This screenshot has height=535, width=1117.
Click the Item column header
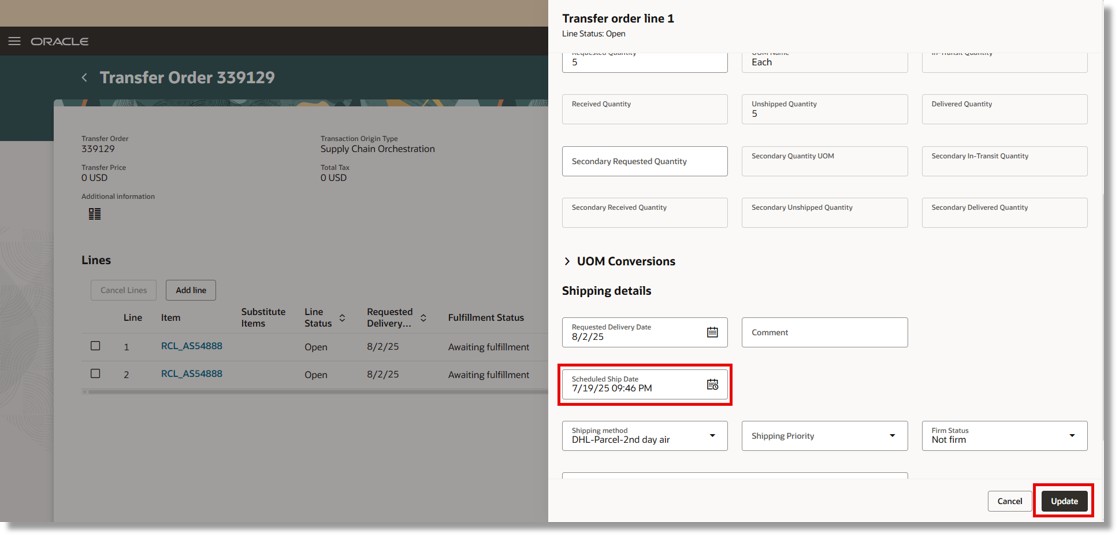(x=171, y=318)
